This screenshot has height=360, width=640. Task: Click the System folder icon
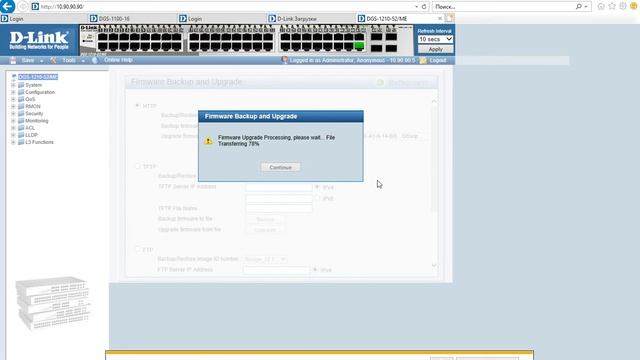(x=21, y=85)
